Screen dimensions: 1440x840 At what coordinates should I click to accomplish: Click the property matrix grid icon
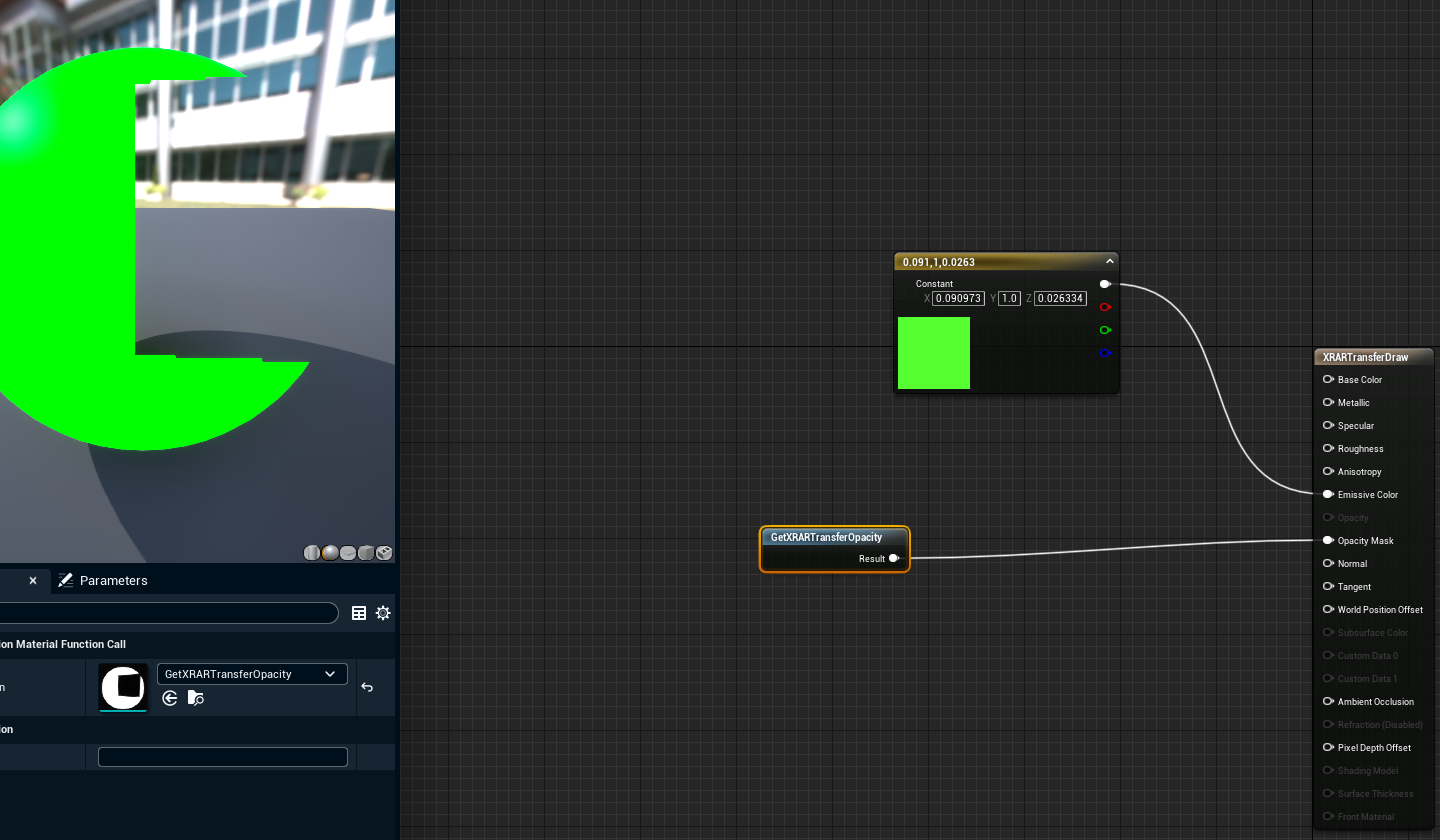pos(359,613)
